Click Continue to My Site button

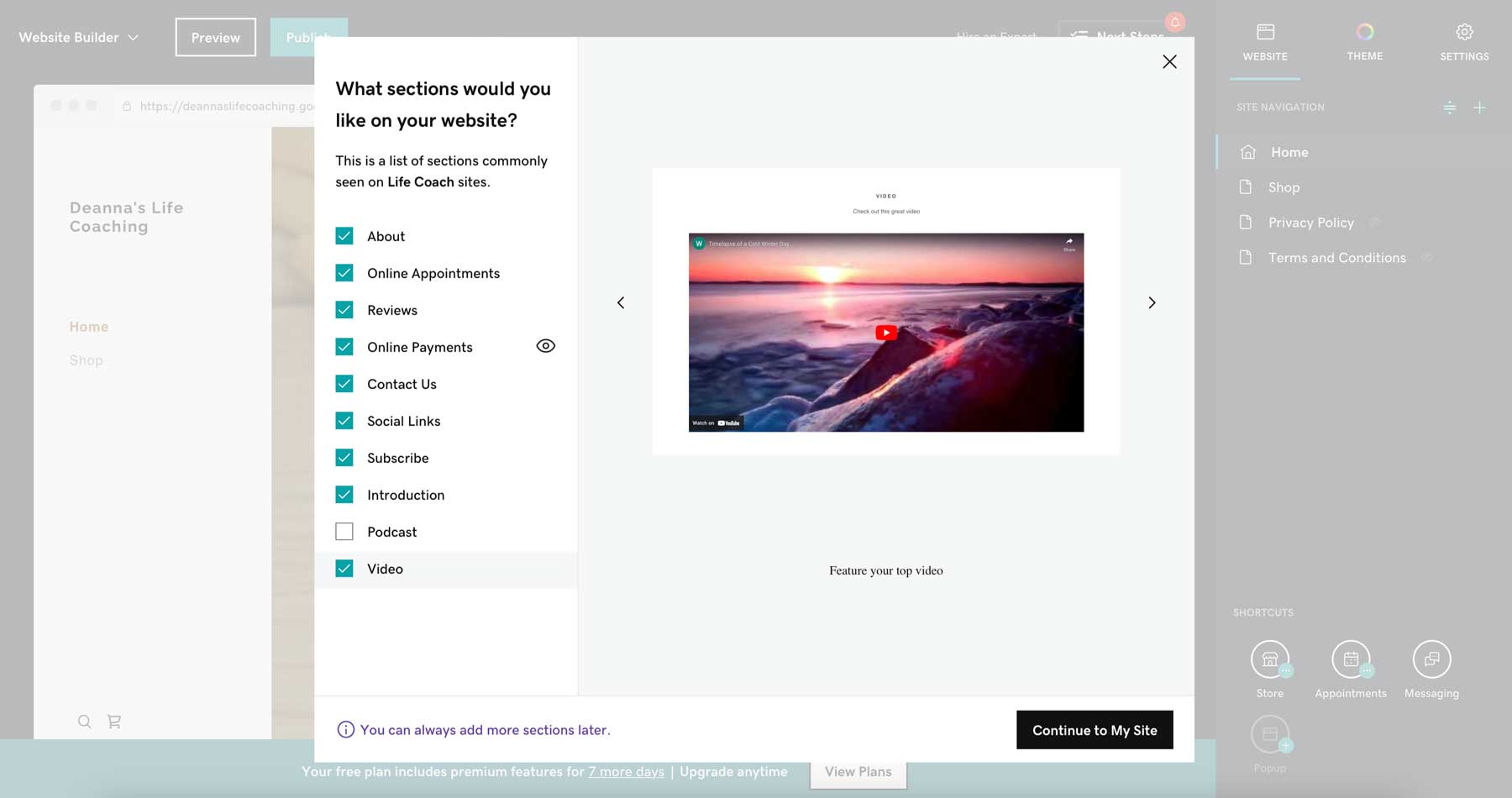(x=1094, y=730)
